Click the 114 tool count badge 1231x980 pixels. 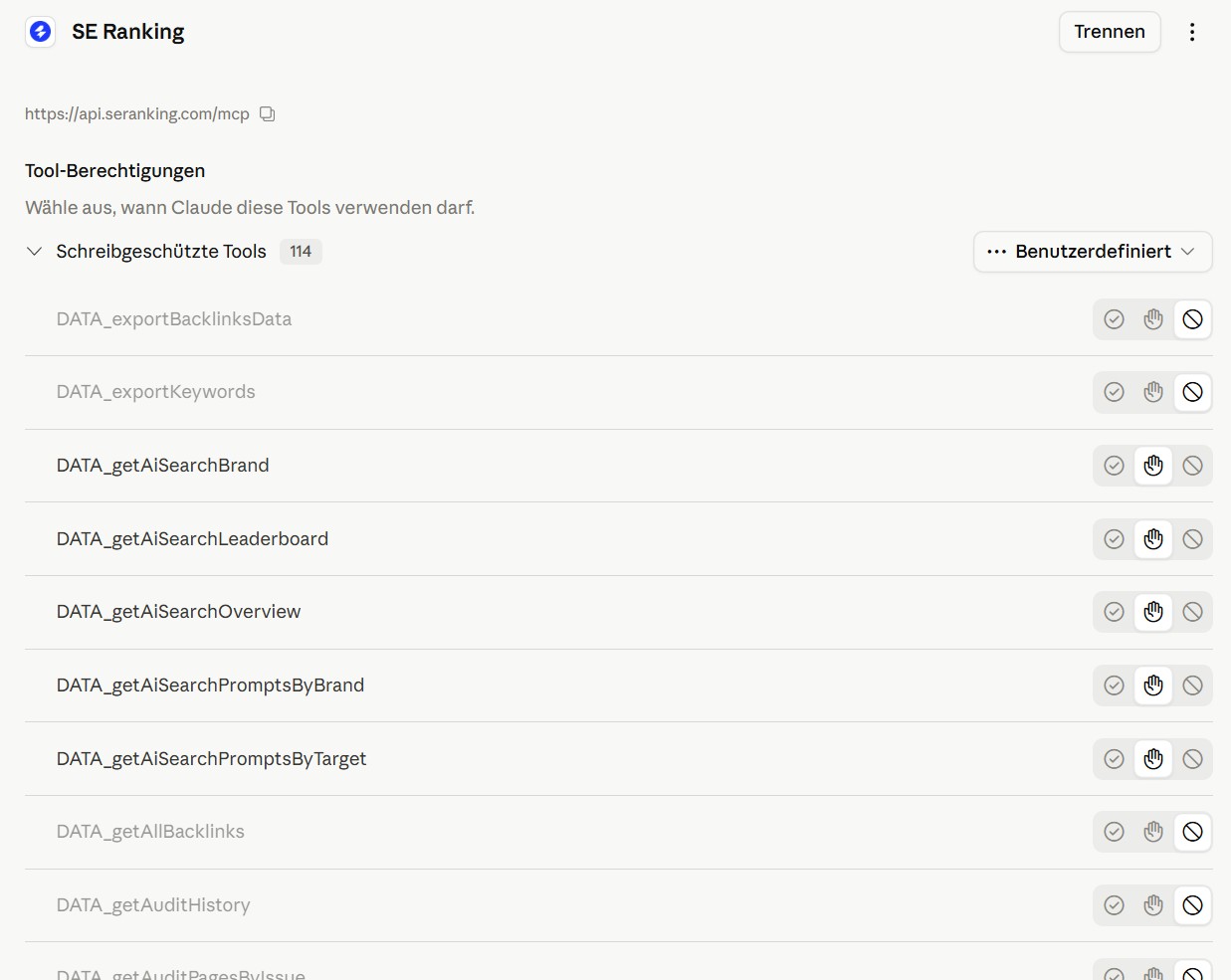301,252
